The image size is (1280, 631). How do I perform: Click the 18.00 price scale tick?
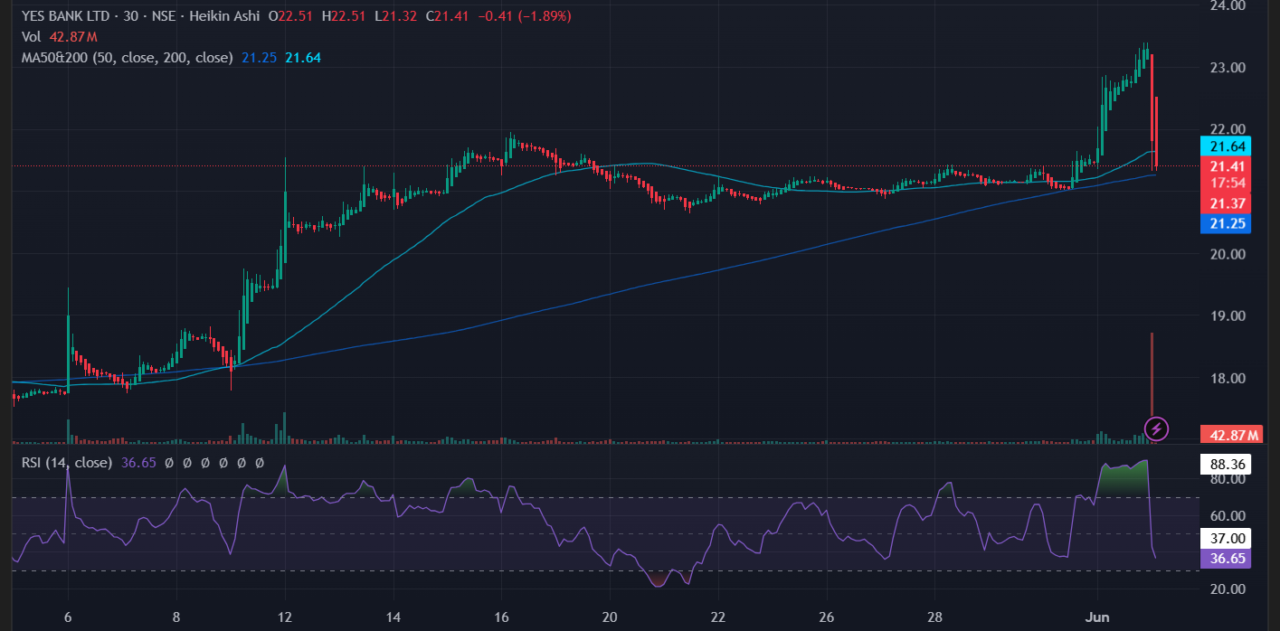point(1226,378)
